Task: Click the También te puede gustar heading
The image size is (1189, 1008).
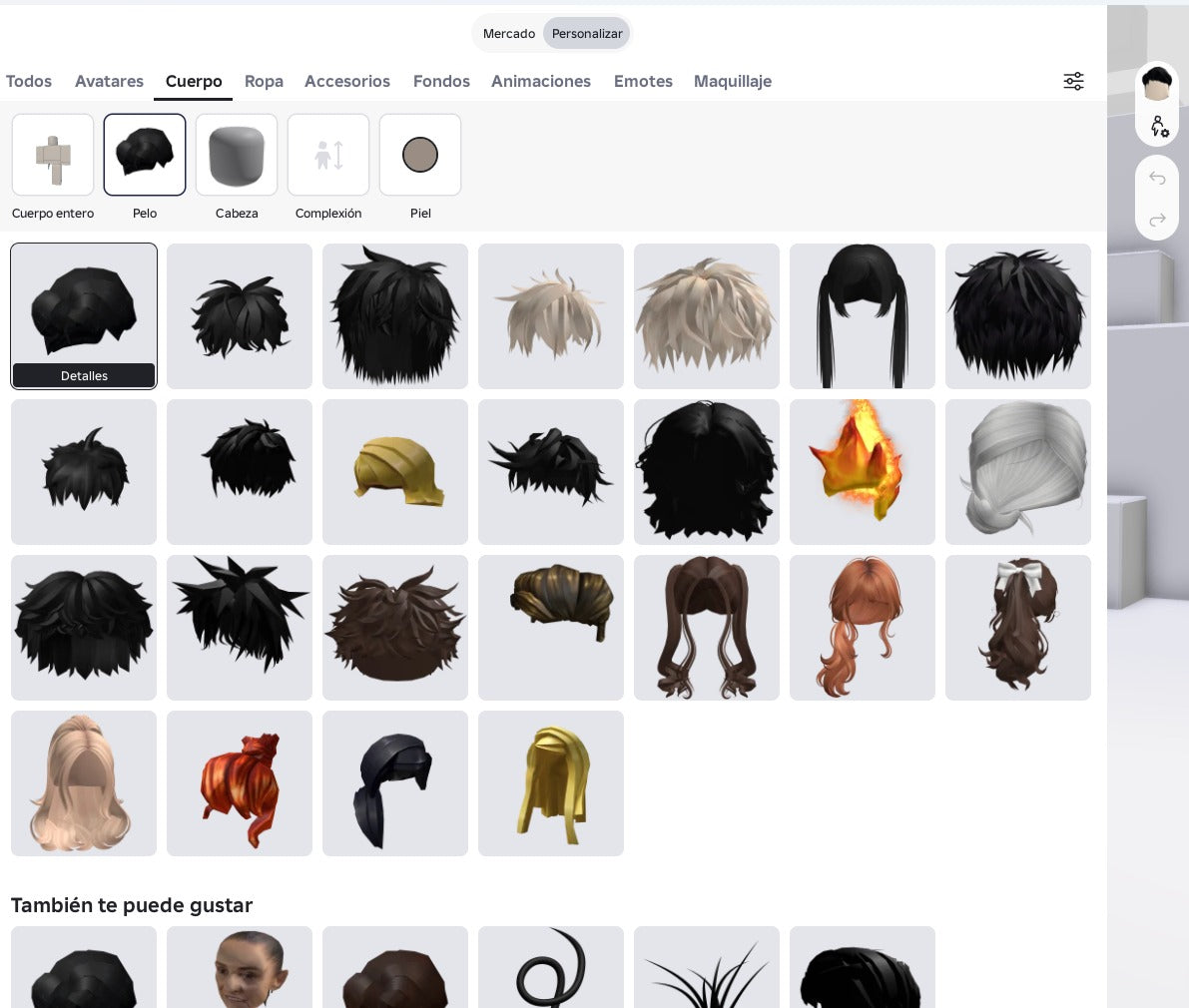Action: 131,905
